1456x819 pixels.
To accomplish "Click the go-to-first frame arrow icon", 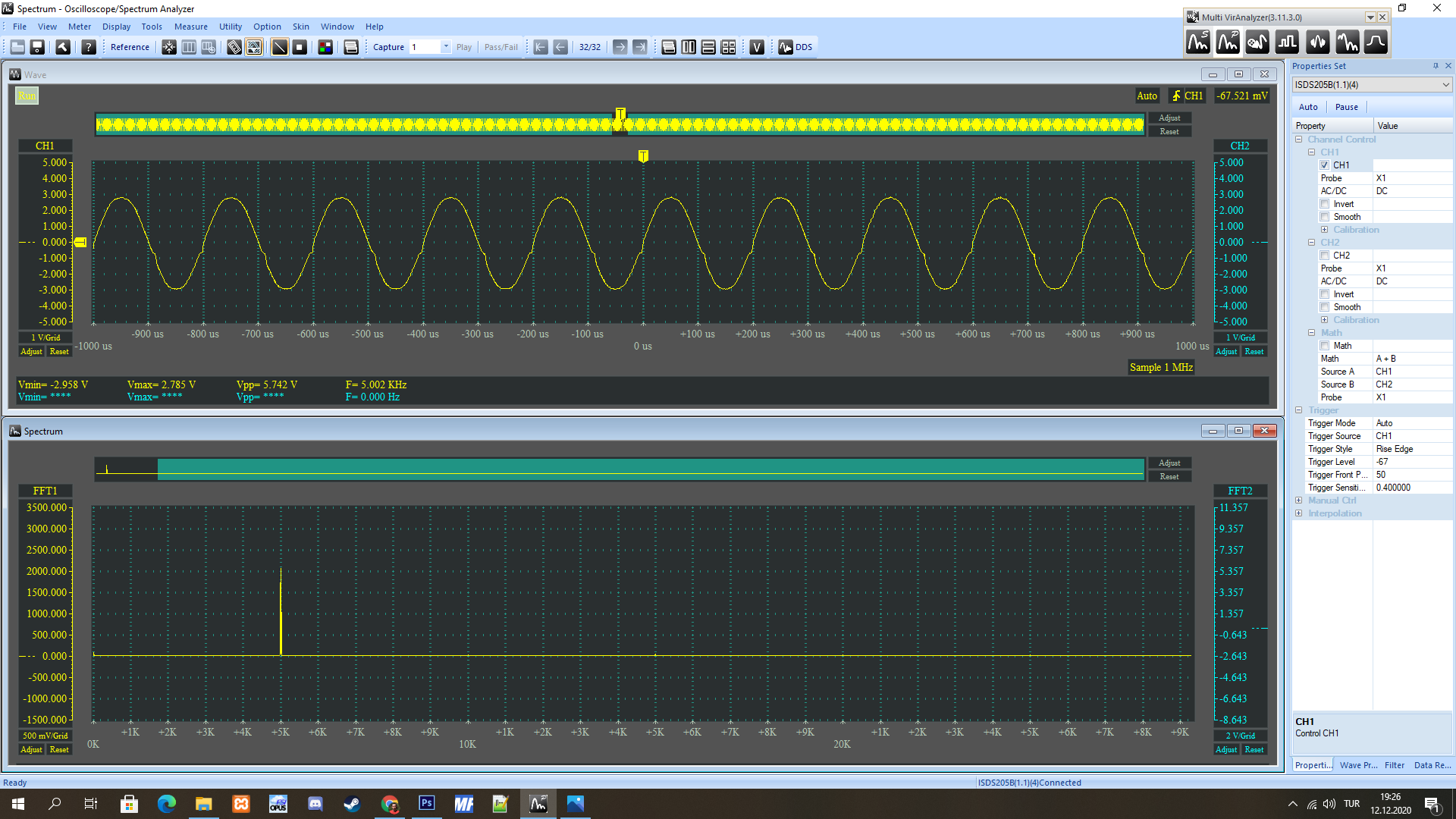I will (541, 47).
